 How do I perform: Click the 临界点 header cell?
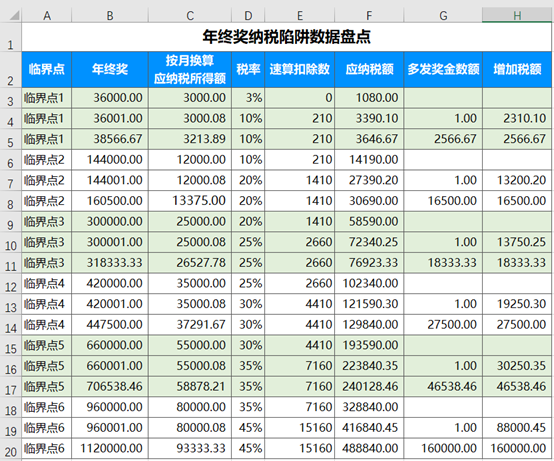click(47, 70)
